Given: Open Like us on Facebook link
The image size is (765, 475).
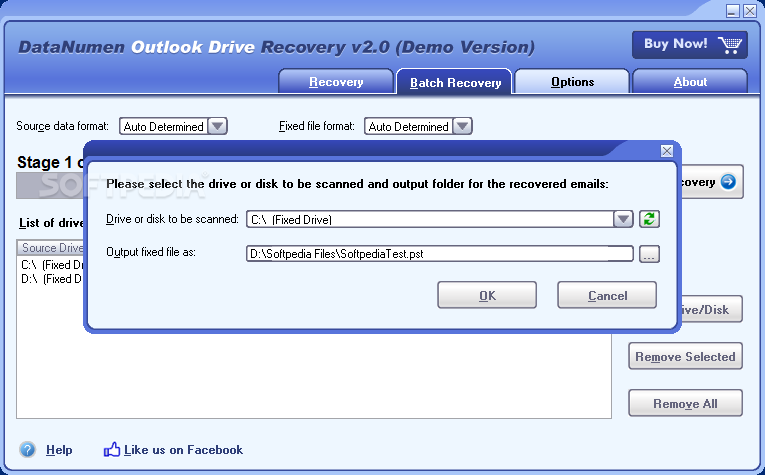Looking at the screenshot, I should 183,450.
